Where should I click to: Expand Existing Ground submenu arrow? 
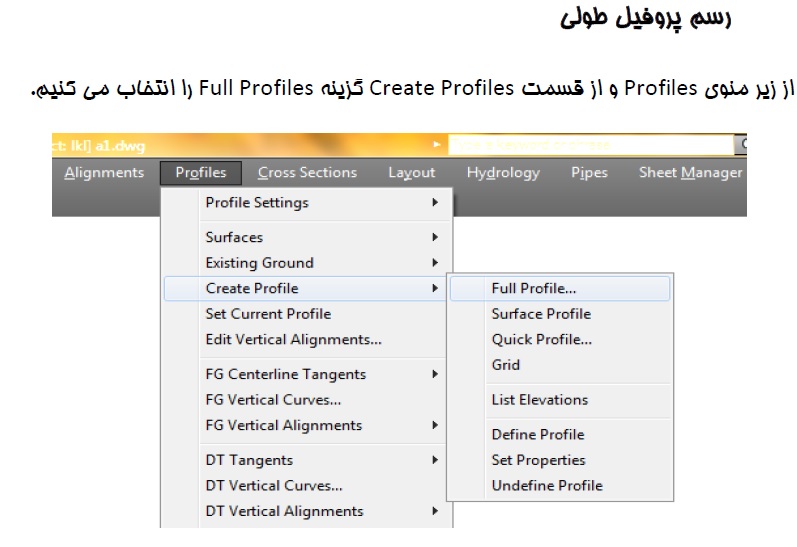tap(435, 263)
